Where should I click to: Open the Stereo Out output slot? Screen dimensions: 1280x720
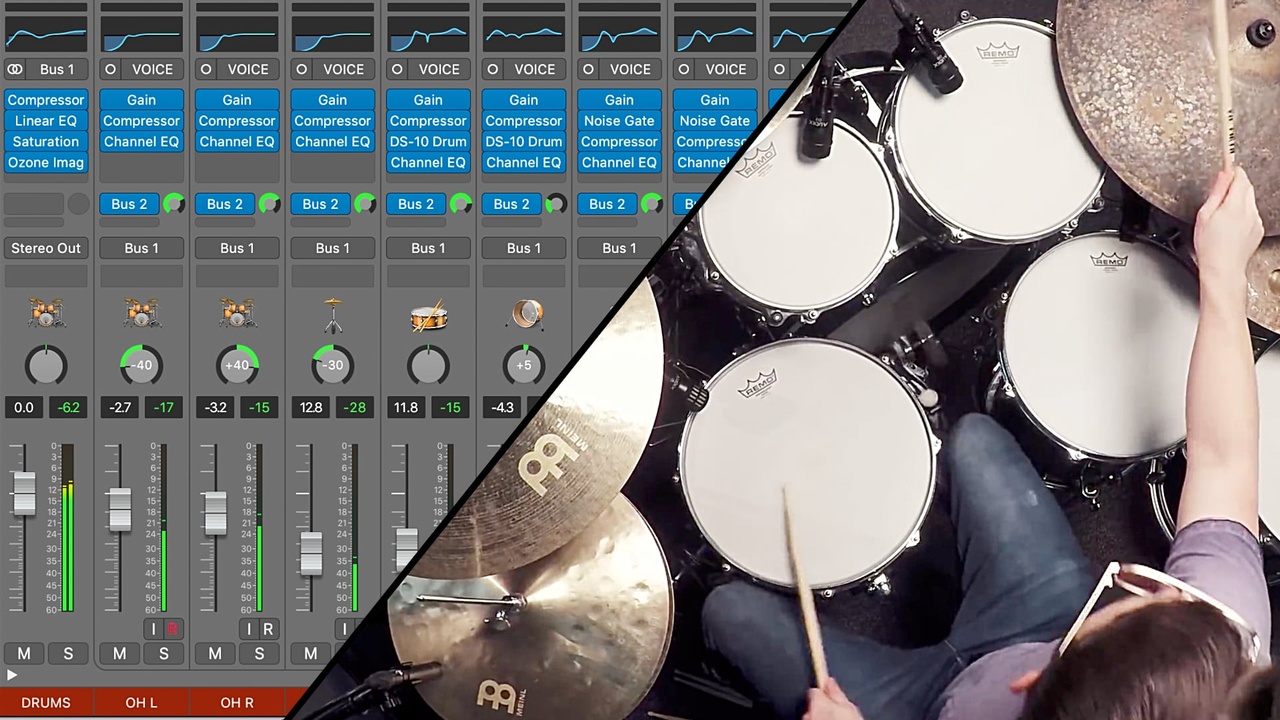pyautogui.click(x=46, y=248)
